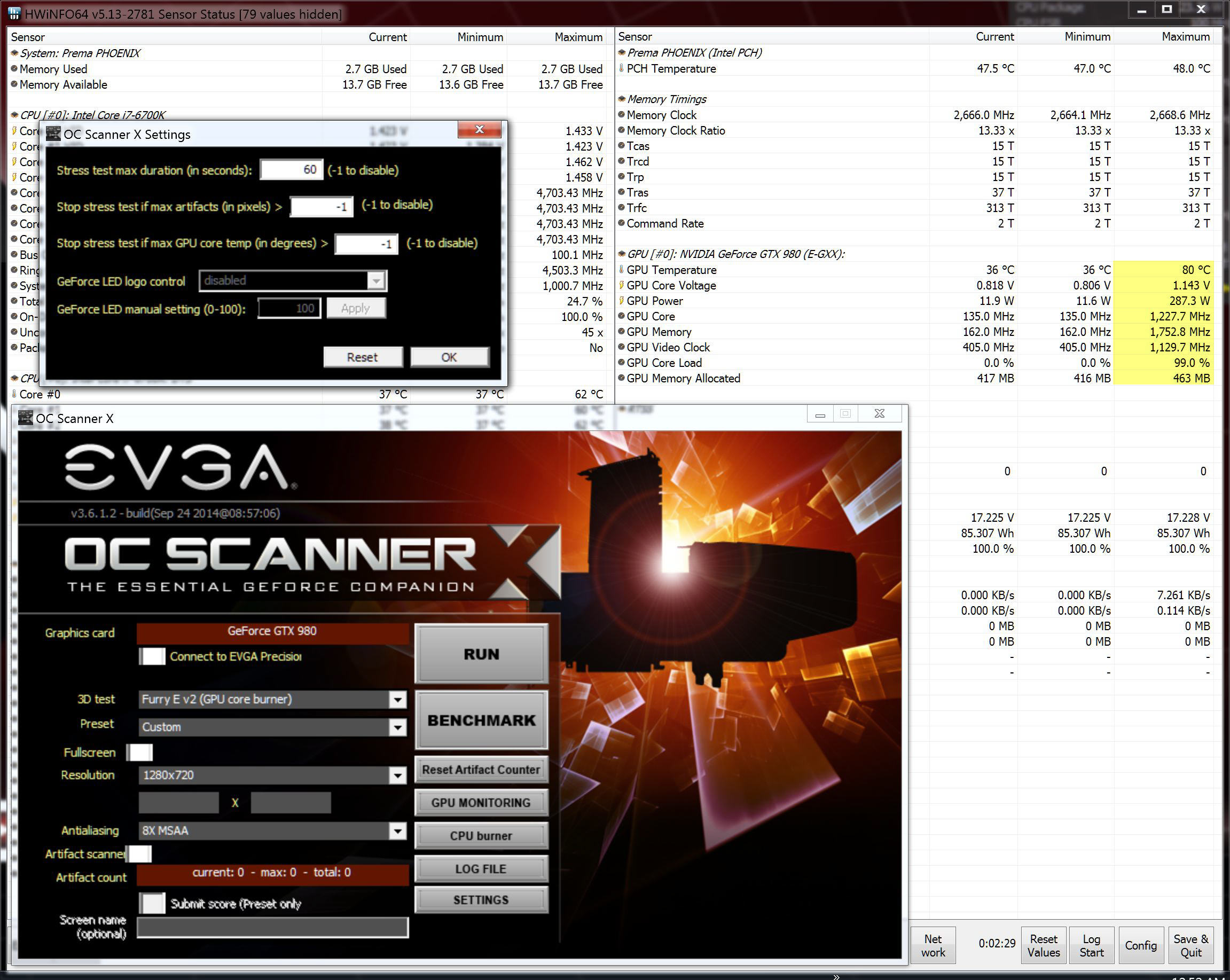
Task: Confirm OC Scanner X Settings with OK
Action: tap(450, 357)
